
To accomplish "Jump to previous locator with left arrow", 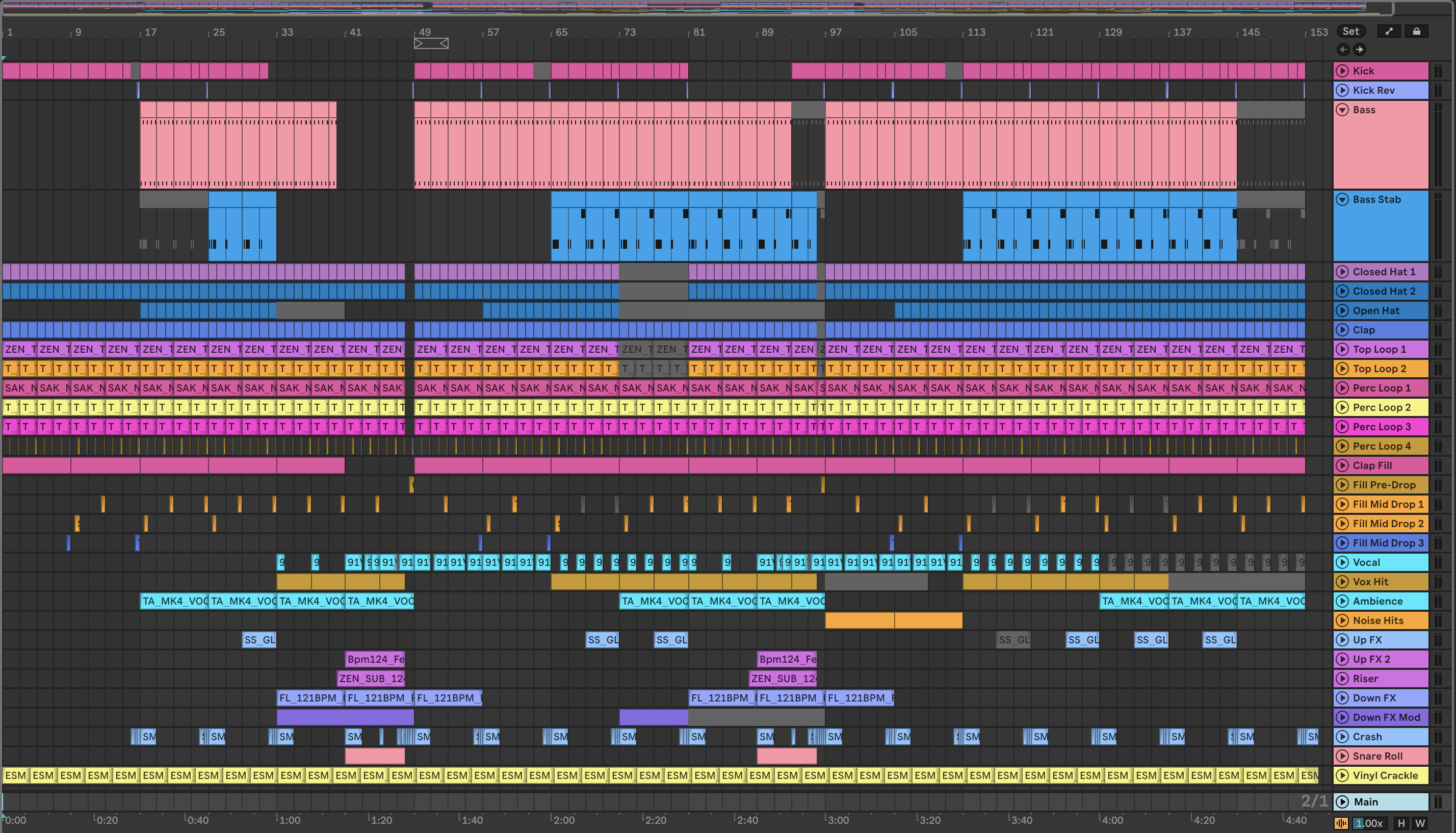I will pos(1343,50).
